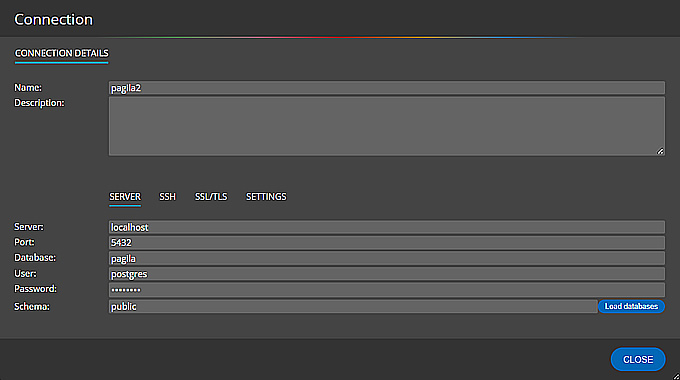This screenshot has width=680, height=380.
Task: Focus the User field with postgres
Action: (387, 274)
